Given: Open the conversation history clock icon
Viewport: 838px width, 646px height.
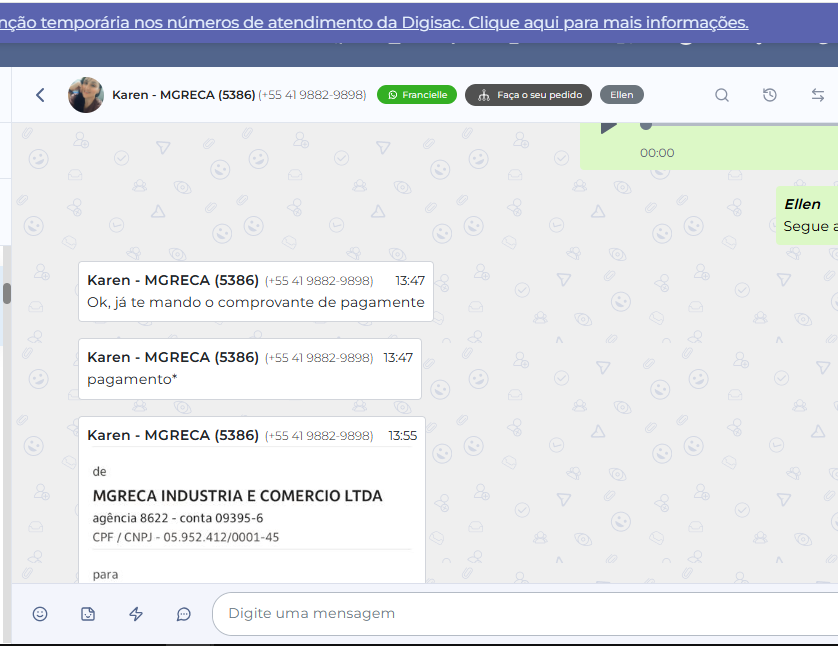Looking at the screenshot, I should click(x=769, y=95).
